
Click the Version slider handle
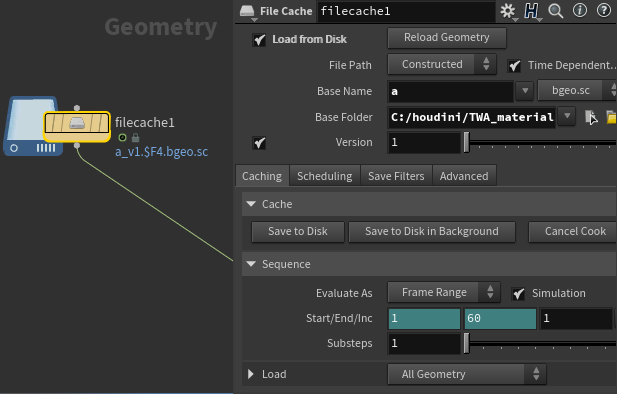pyautogui.click(x=467, y=142)
